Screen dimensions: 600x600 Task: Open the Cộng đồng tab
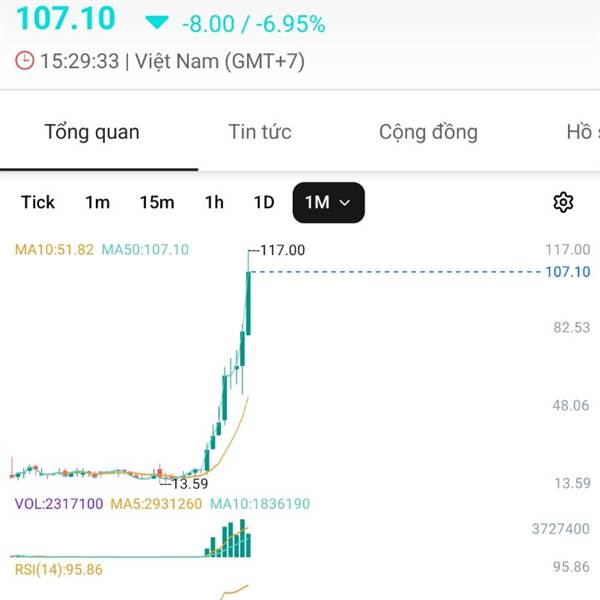[428, 132]
